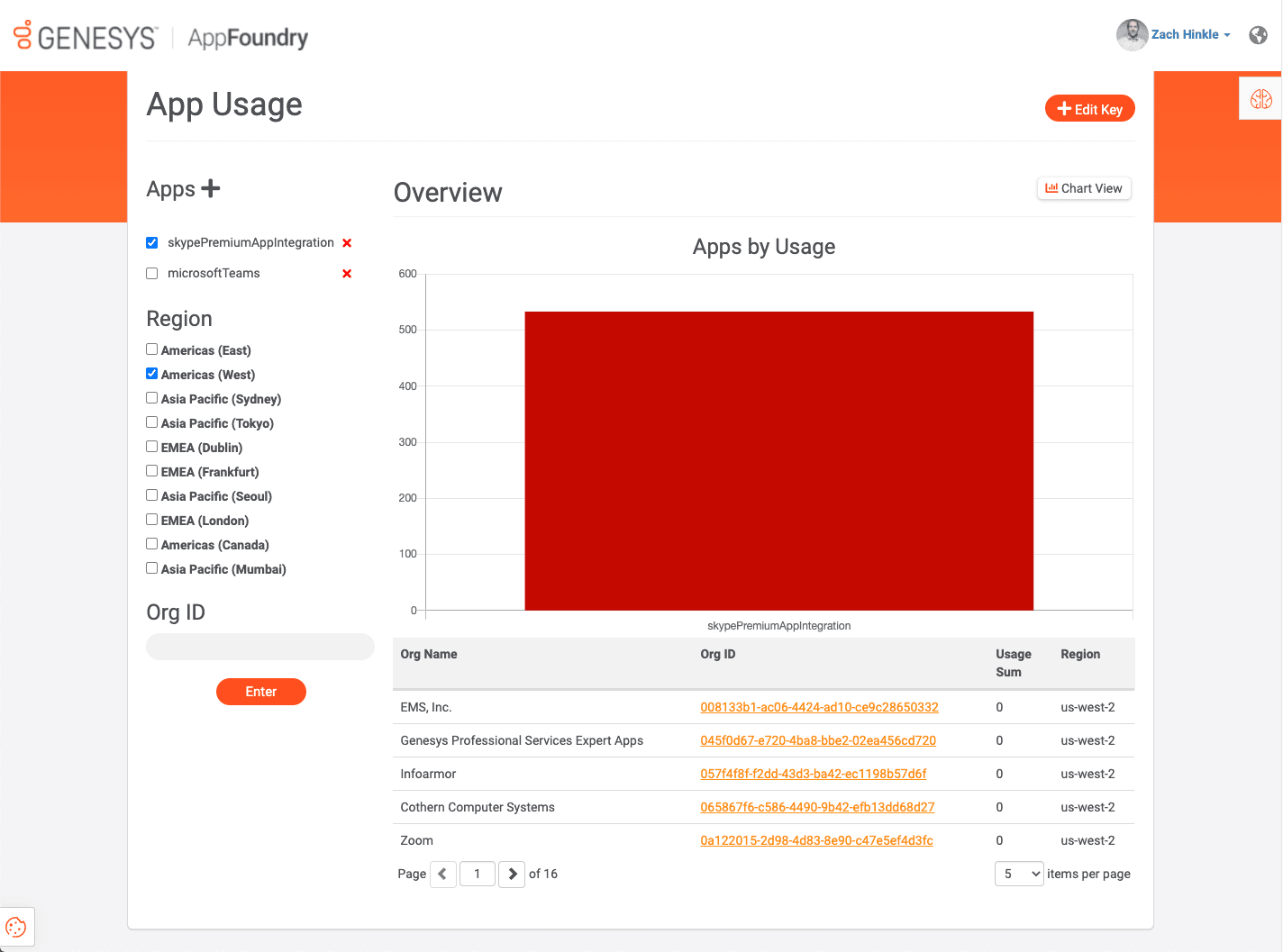Open the globe language icon in header
Image resolution: width=1283 pixels, height=952 pixels.
coord(1259,35)
